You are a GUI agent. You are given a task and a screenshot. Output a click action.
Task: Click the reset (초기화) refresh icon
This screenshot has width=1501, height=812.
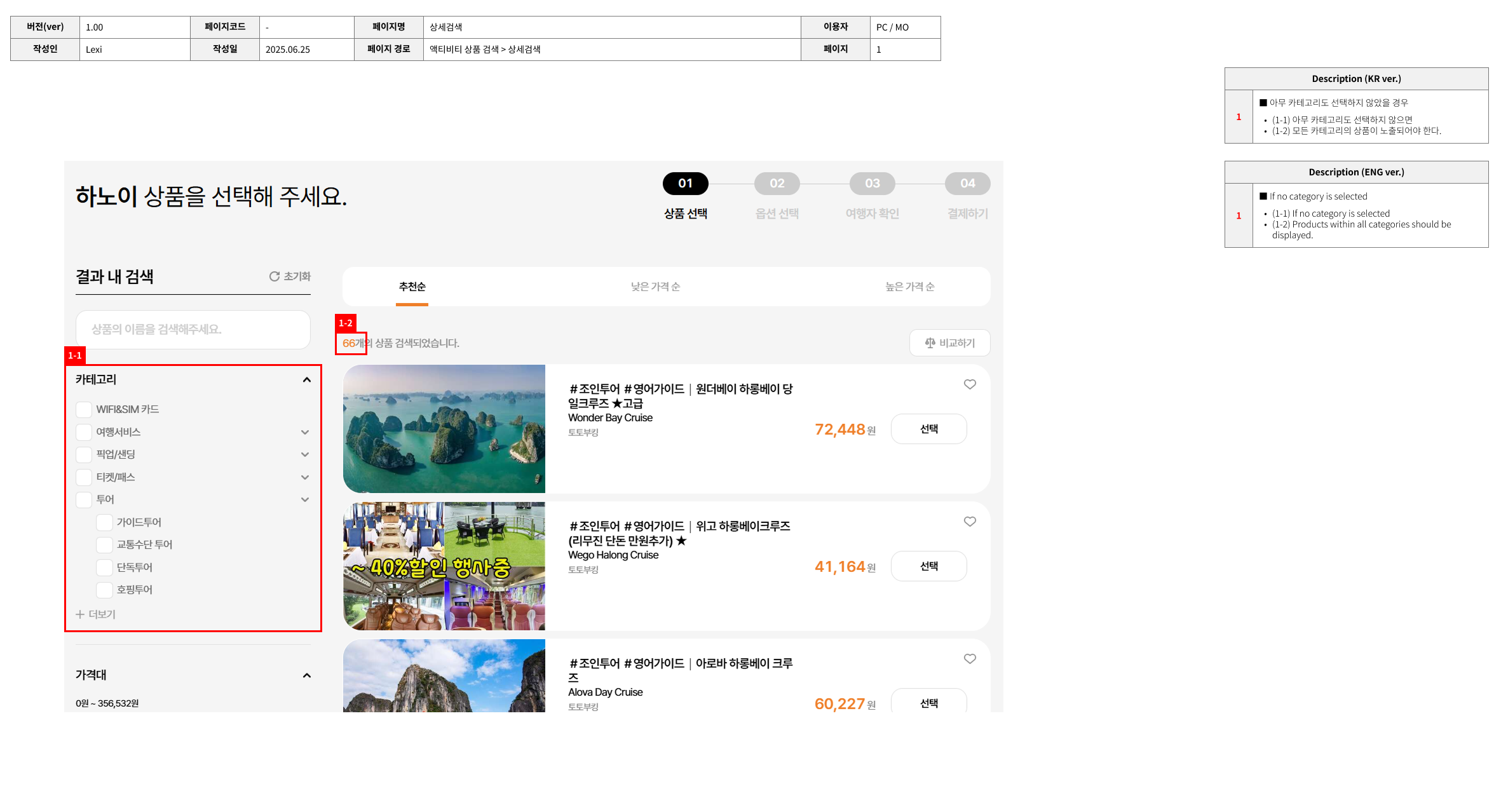275,276
